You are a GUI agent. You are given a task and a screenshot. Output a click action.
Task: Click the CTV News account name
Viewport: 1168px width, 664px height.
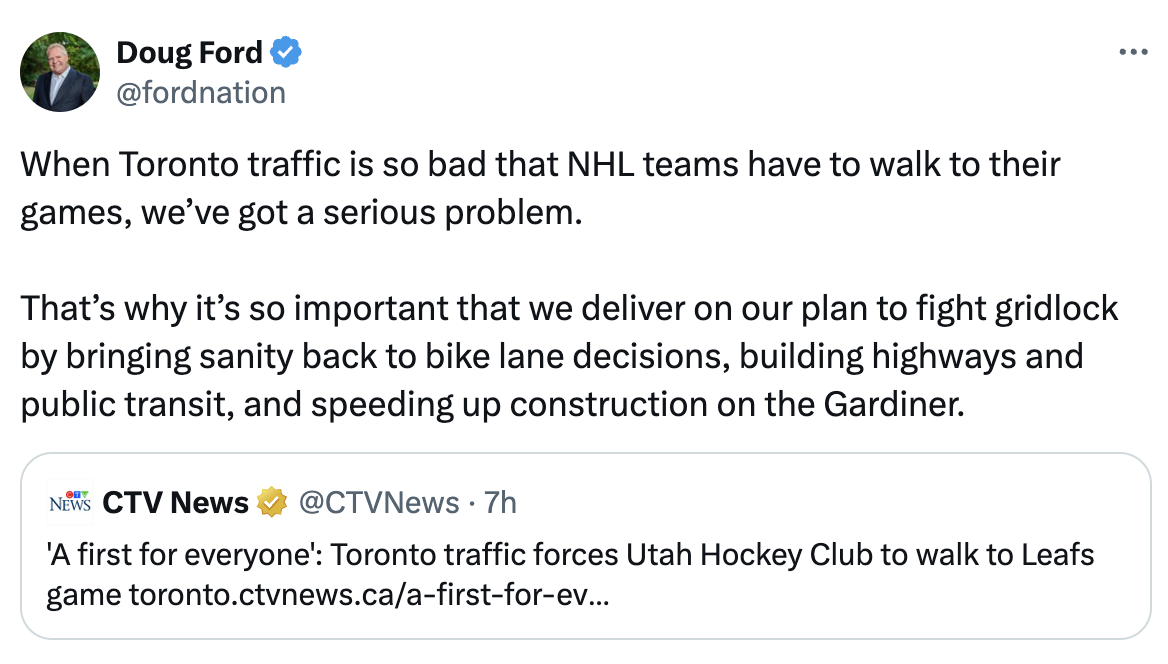(176, 502)
